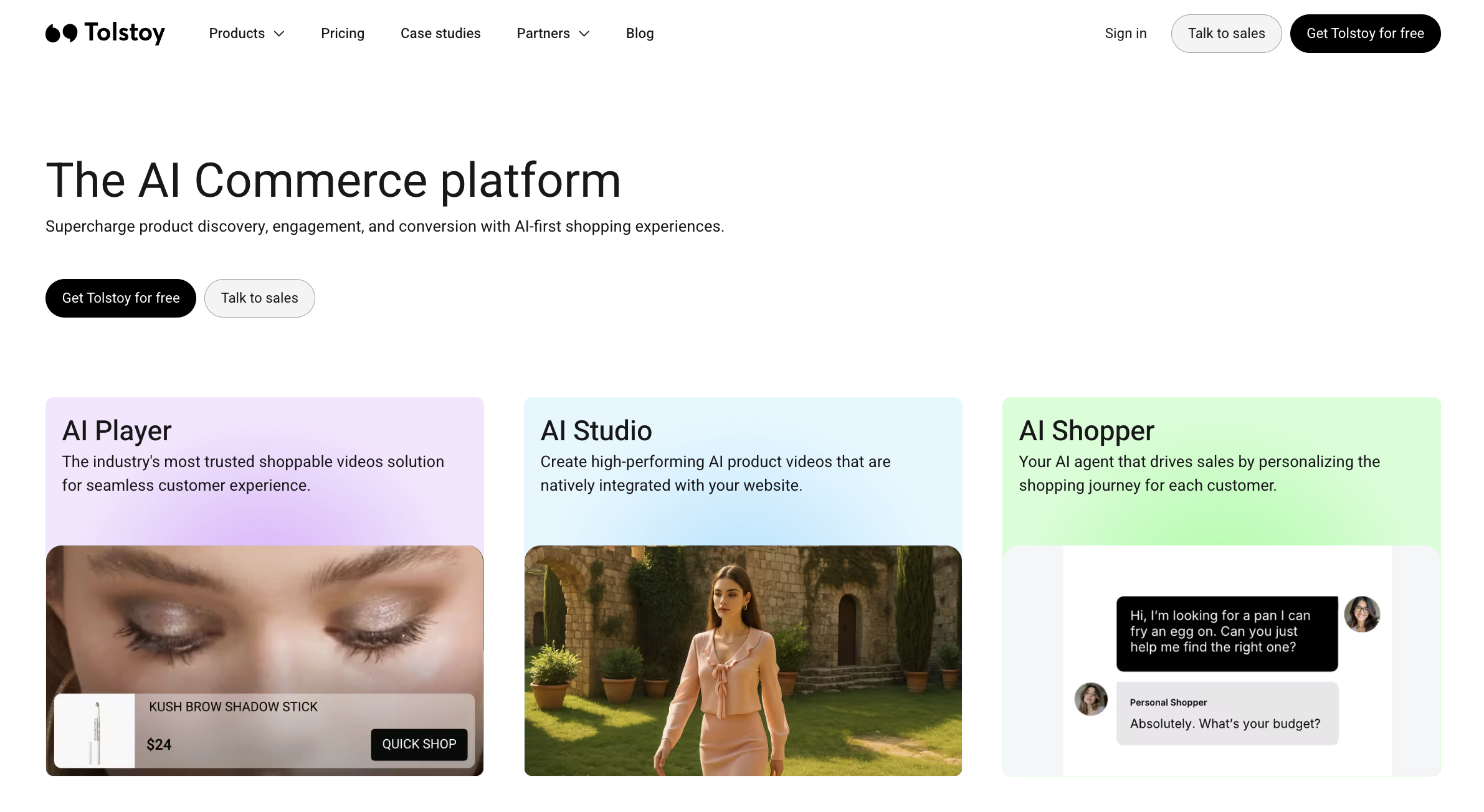1484x812 pixels.
Task: Click Kush Brow Shadow Stick product thumbnail
Action: click(x=95, y=730)
